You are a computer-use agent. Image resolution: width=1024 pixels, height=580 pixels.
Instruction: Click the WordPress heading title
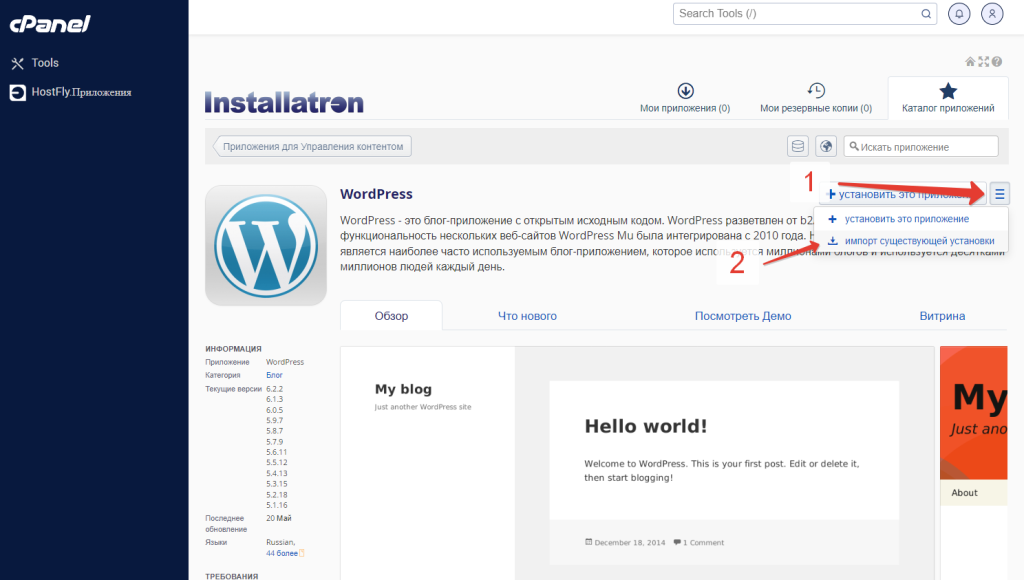click(376, 194)
